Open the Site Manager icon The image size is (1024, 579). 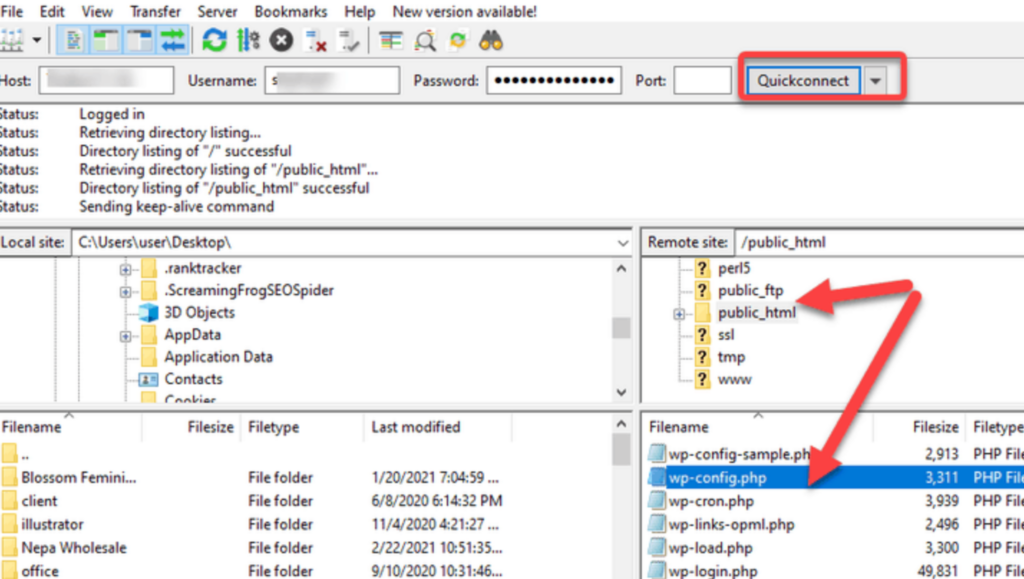12,41
